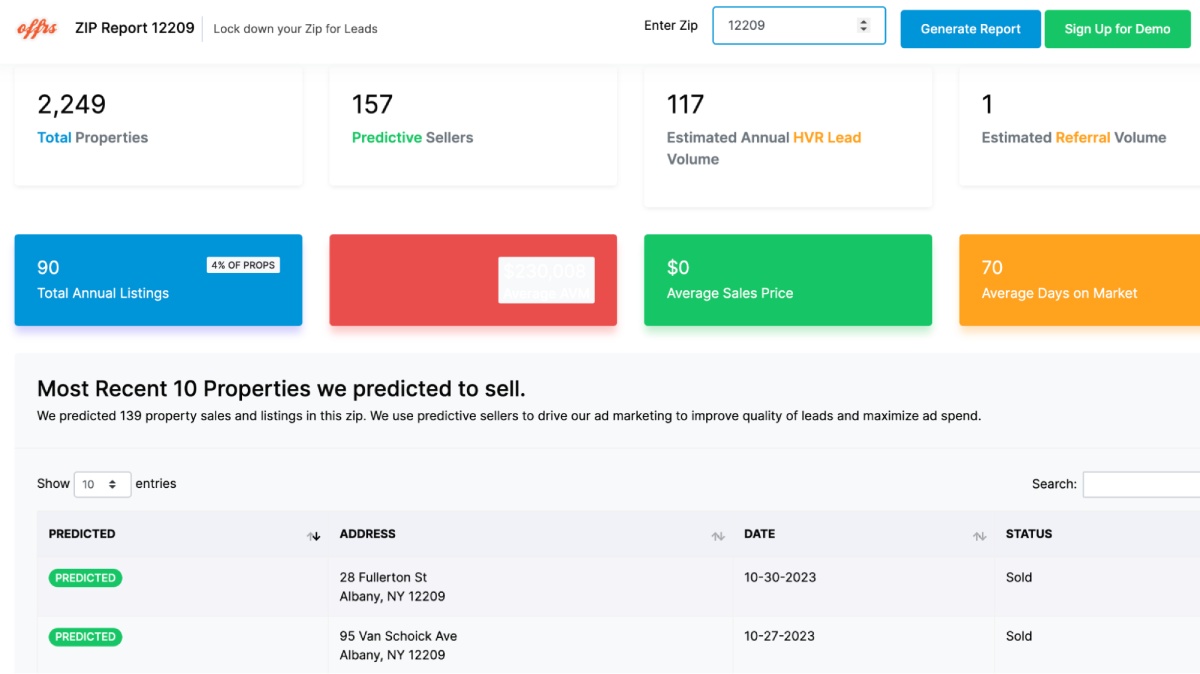Click the offrs logo

[38, 29]
